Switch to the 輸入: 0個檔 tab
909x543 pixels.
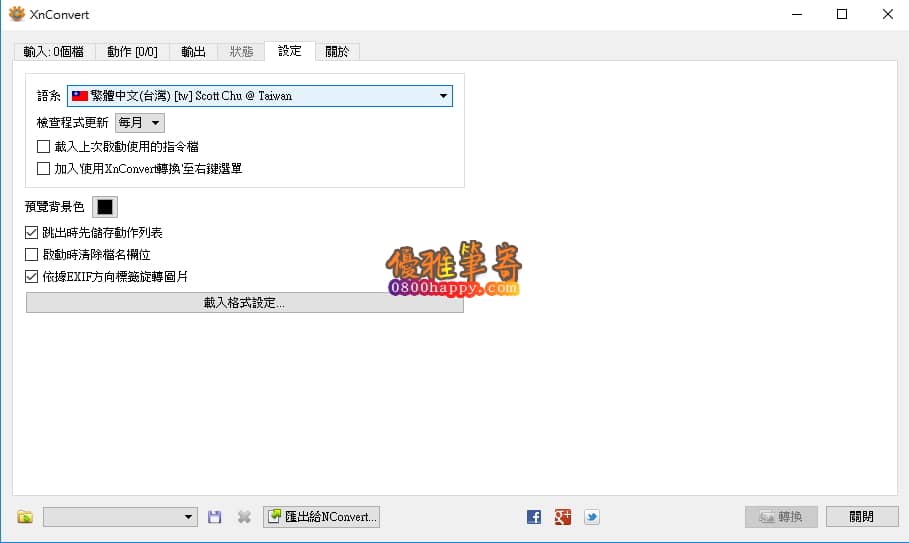click(54, 52)
